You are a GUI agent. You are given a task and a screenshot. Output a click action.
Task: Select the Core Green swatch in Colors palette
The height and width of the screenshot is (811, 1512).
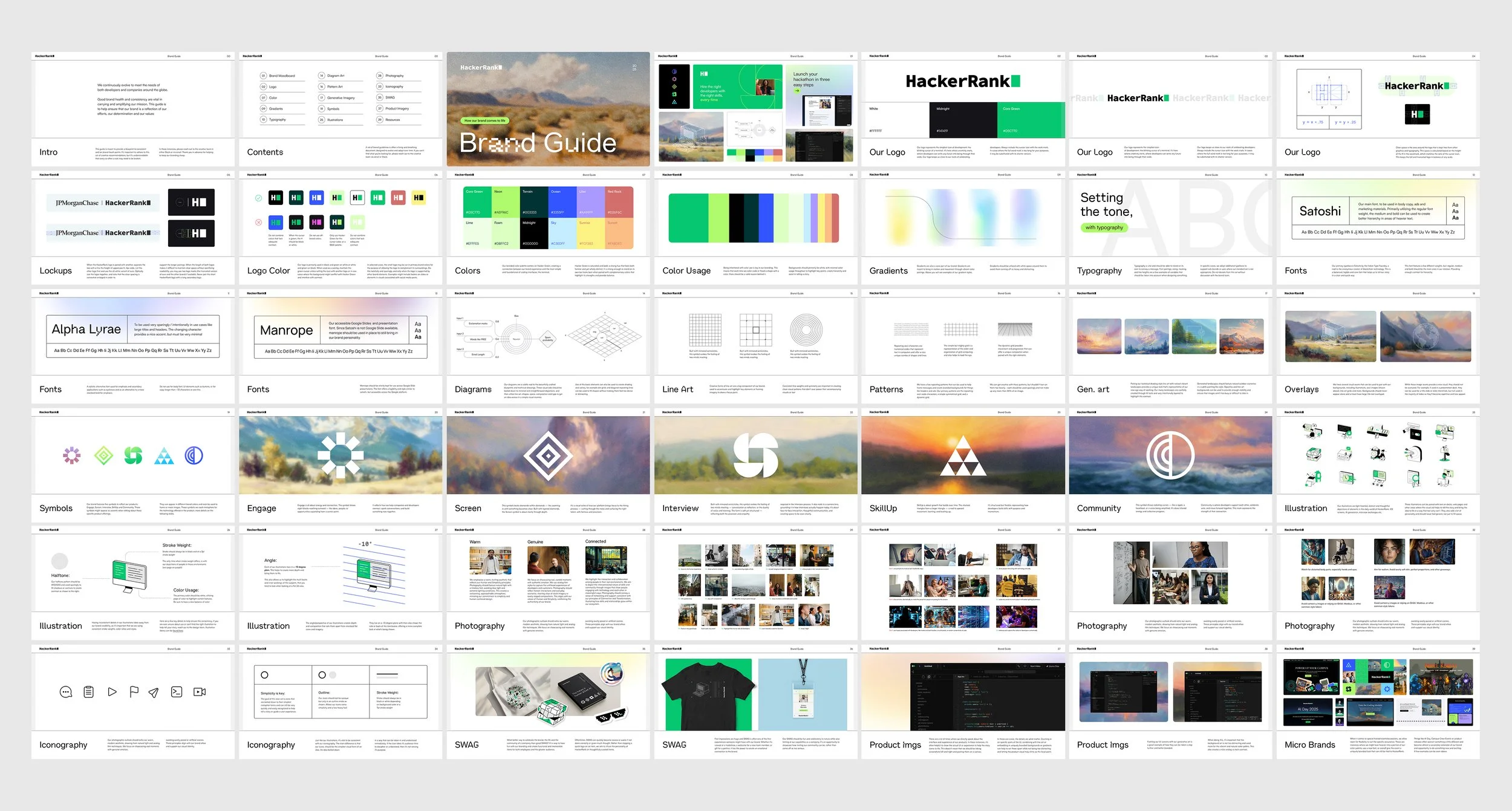pyautogui.click(x=478, y=202)
